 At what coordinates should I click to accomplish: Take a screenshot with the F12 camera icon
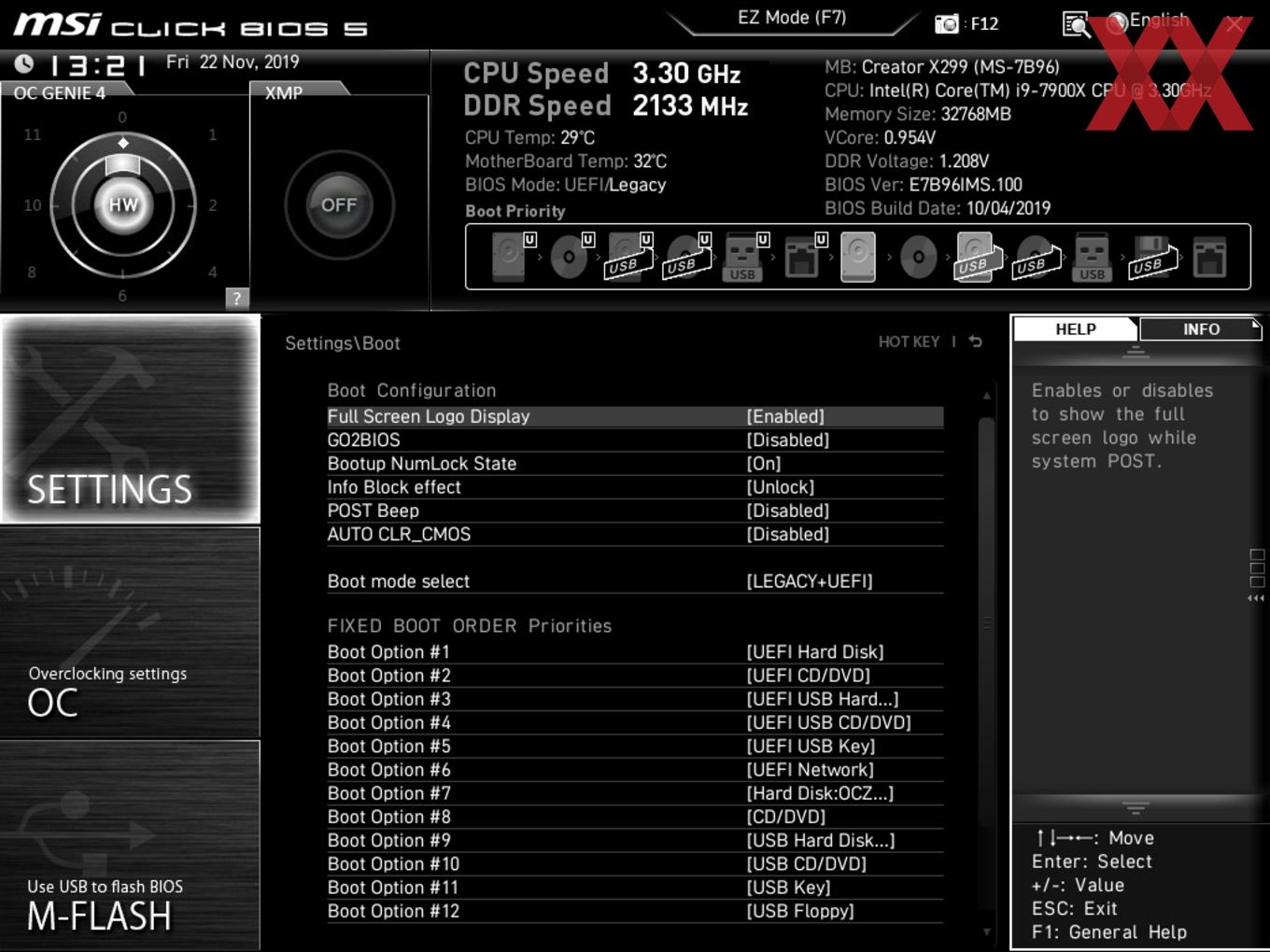pos(947,23)
